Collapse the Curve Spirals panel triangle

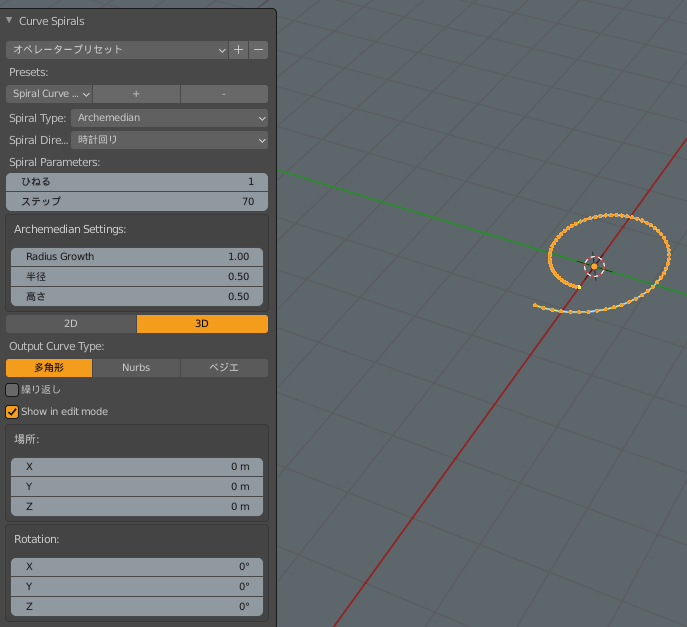point(9,21)
